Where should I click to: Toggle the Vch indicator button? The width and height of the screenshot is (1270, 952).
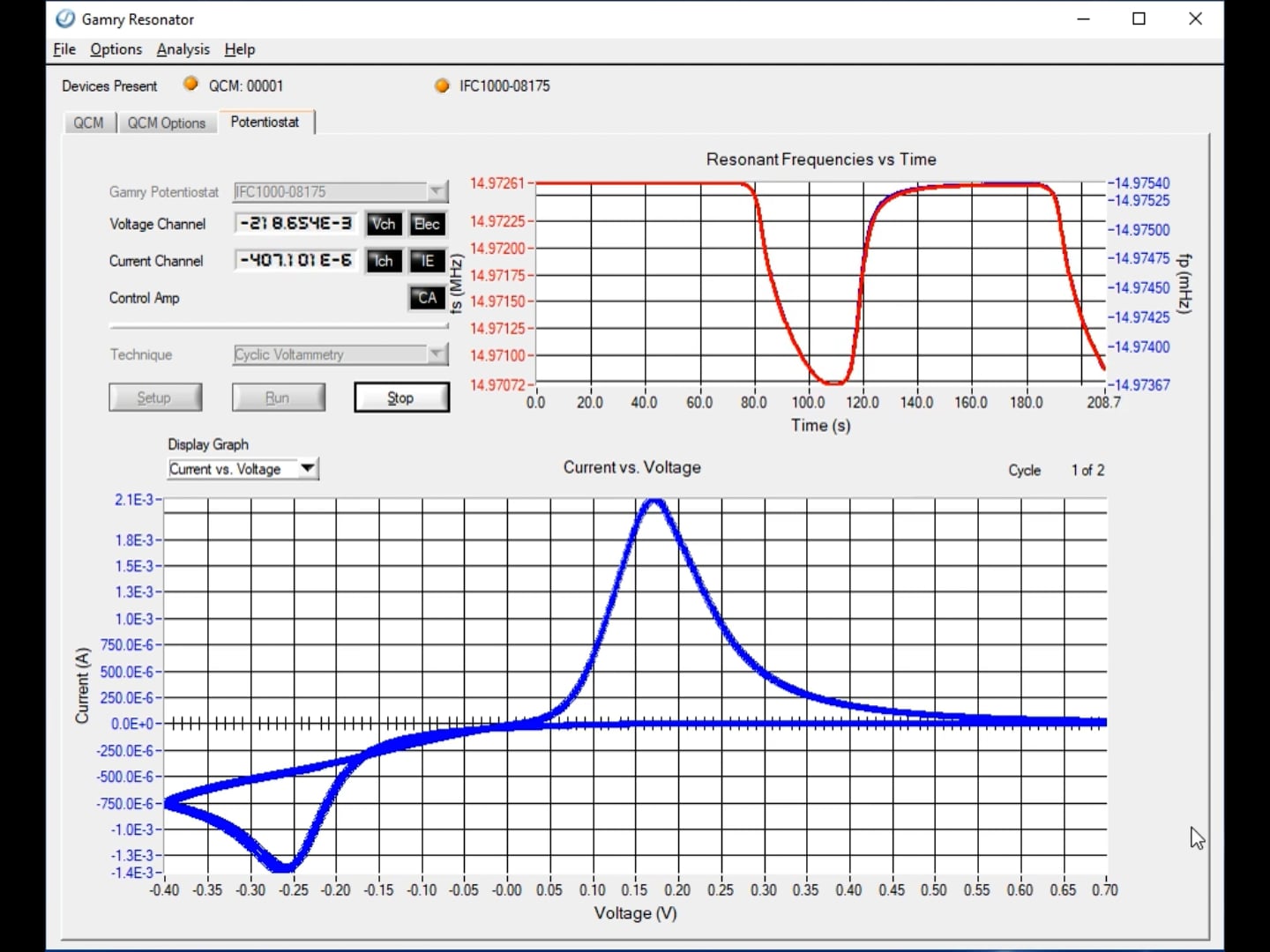(384, 224)
